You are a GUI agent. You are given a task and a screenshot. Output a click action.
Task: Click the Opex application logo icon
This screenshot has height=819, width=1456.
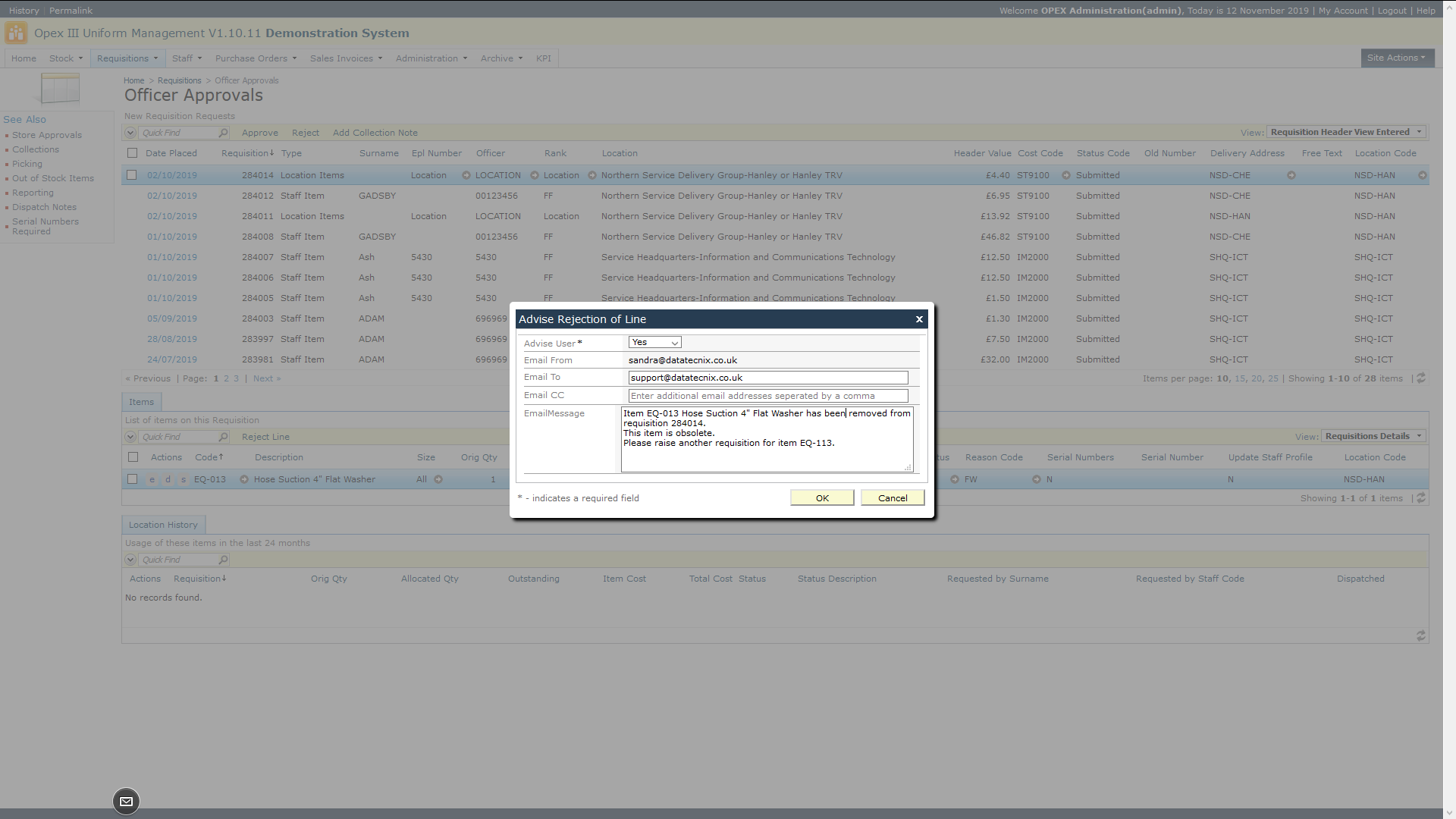pos(16,33)
